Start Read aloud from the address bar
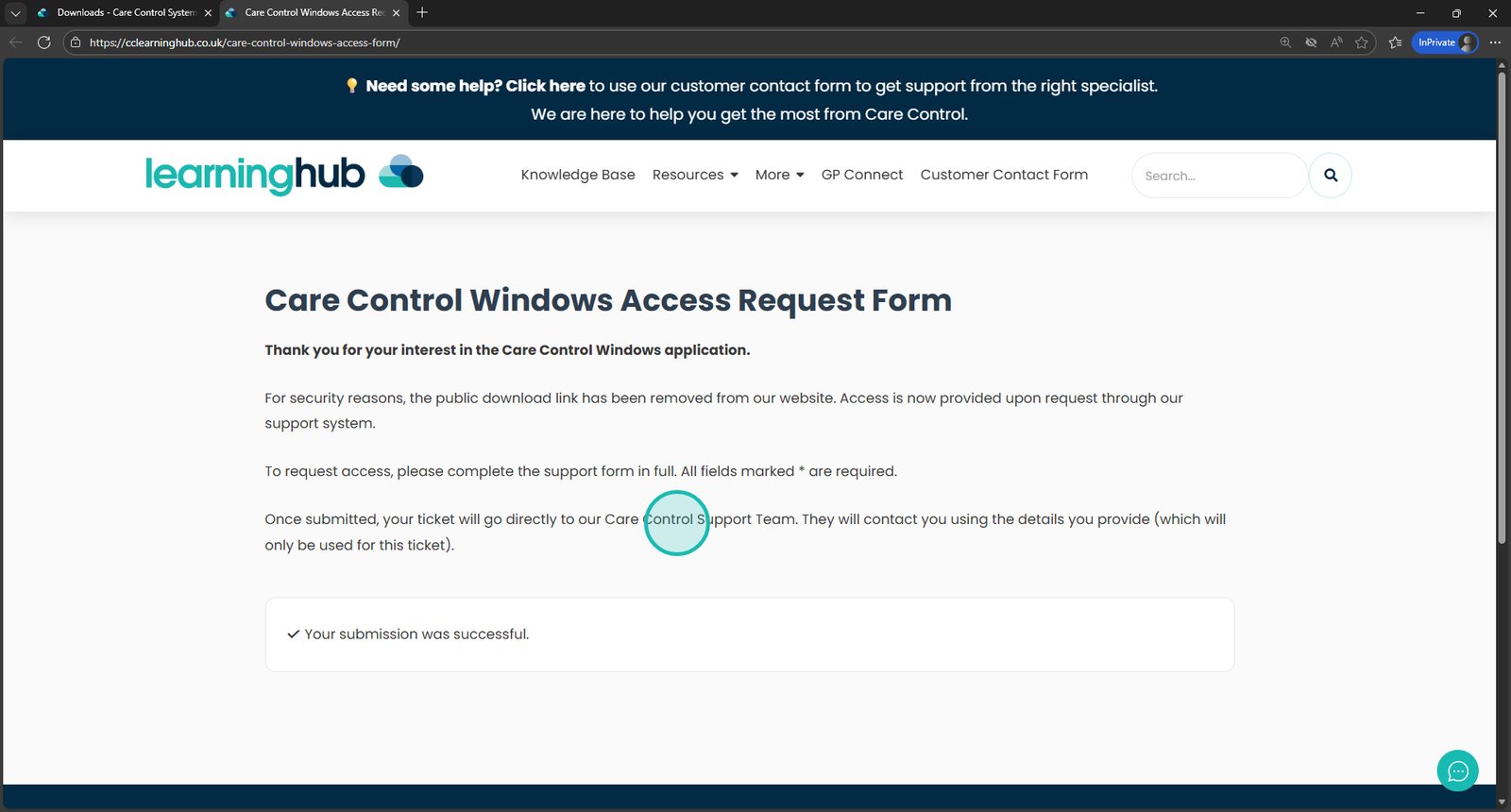Viewport: 1511px width, 812px height. click(x=1336, y=42)
